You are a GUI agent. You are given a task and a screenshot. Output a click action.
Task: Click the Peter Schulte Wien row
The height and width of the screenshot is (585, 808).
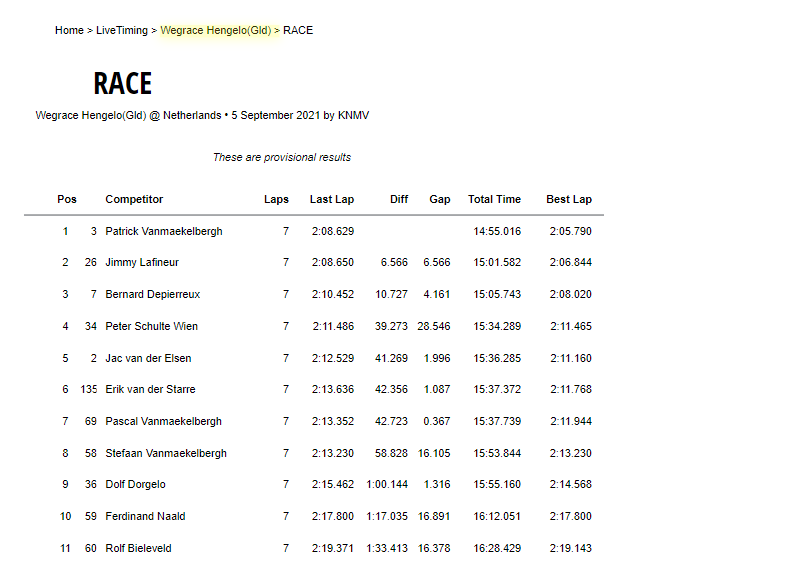click(153, 326)
